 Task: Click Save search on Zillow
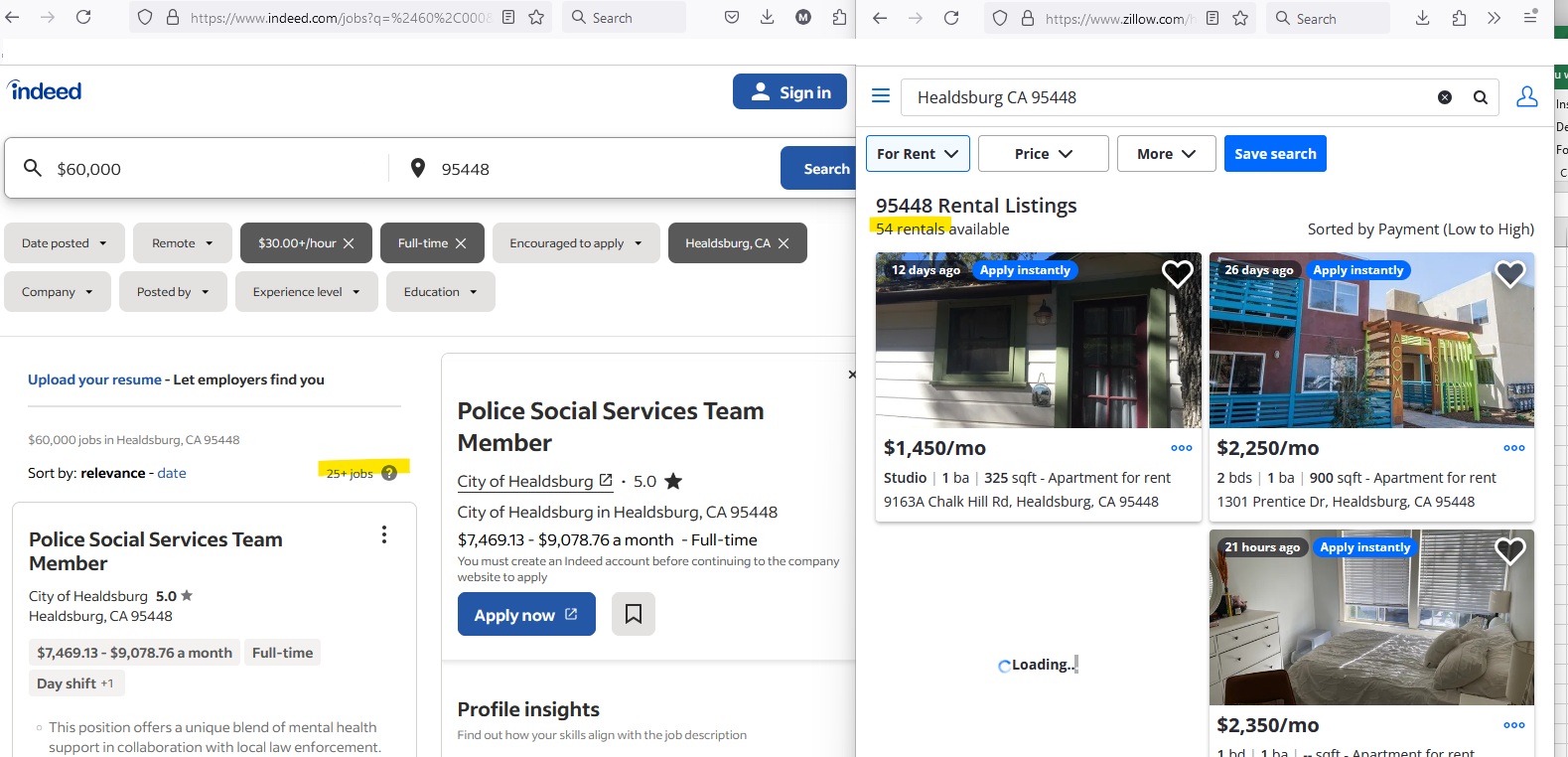pyautogui.click(x=1275, y=154)
